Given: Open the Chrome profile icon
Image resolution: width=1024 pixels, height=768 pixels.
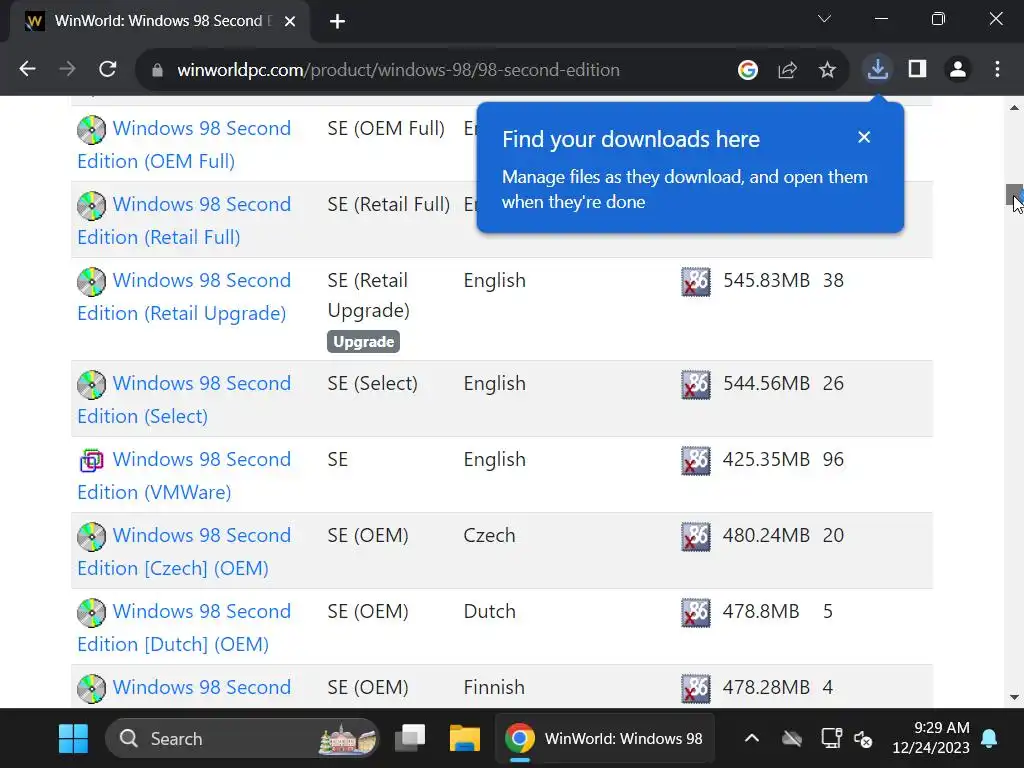Looking at the screenshot, I should click(957, 69).
